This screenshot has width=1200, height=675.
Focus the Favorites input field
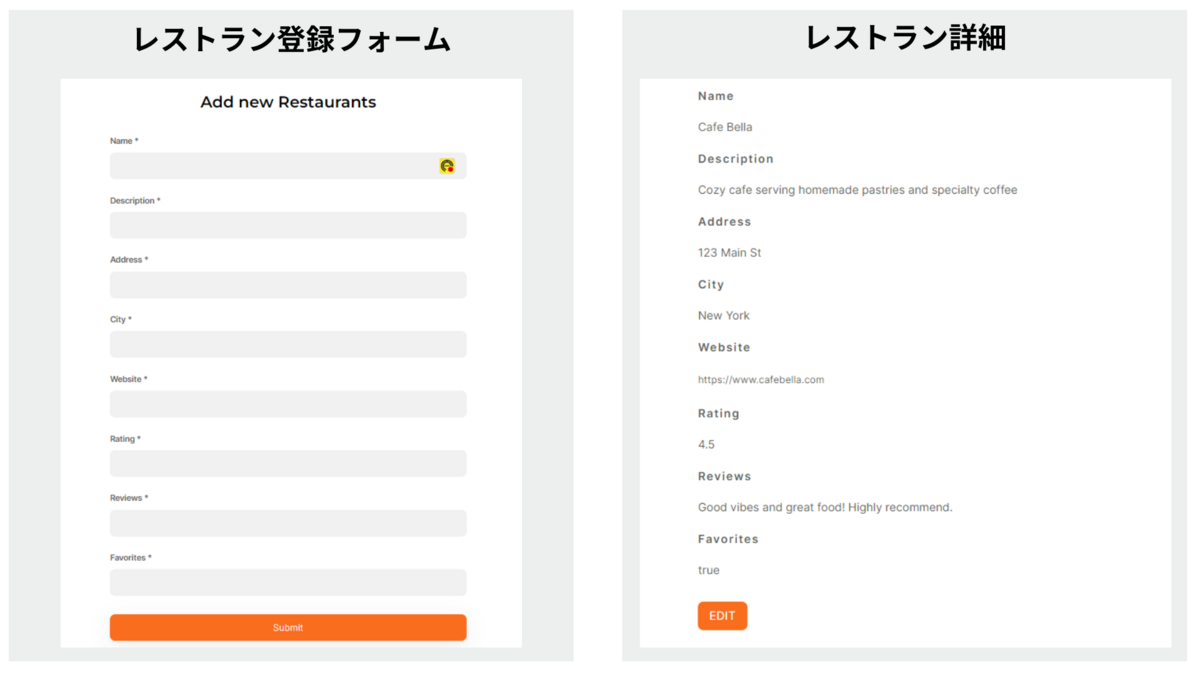(288, 582)
